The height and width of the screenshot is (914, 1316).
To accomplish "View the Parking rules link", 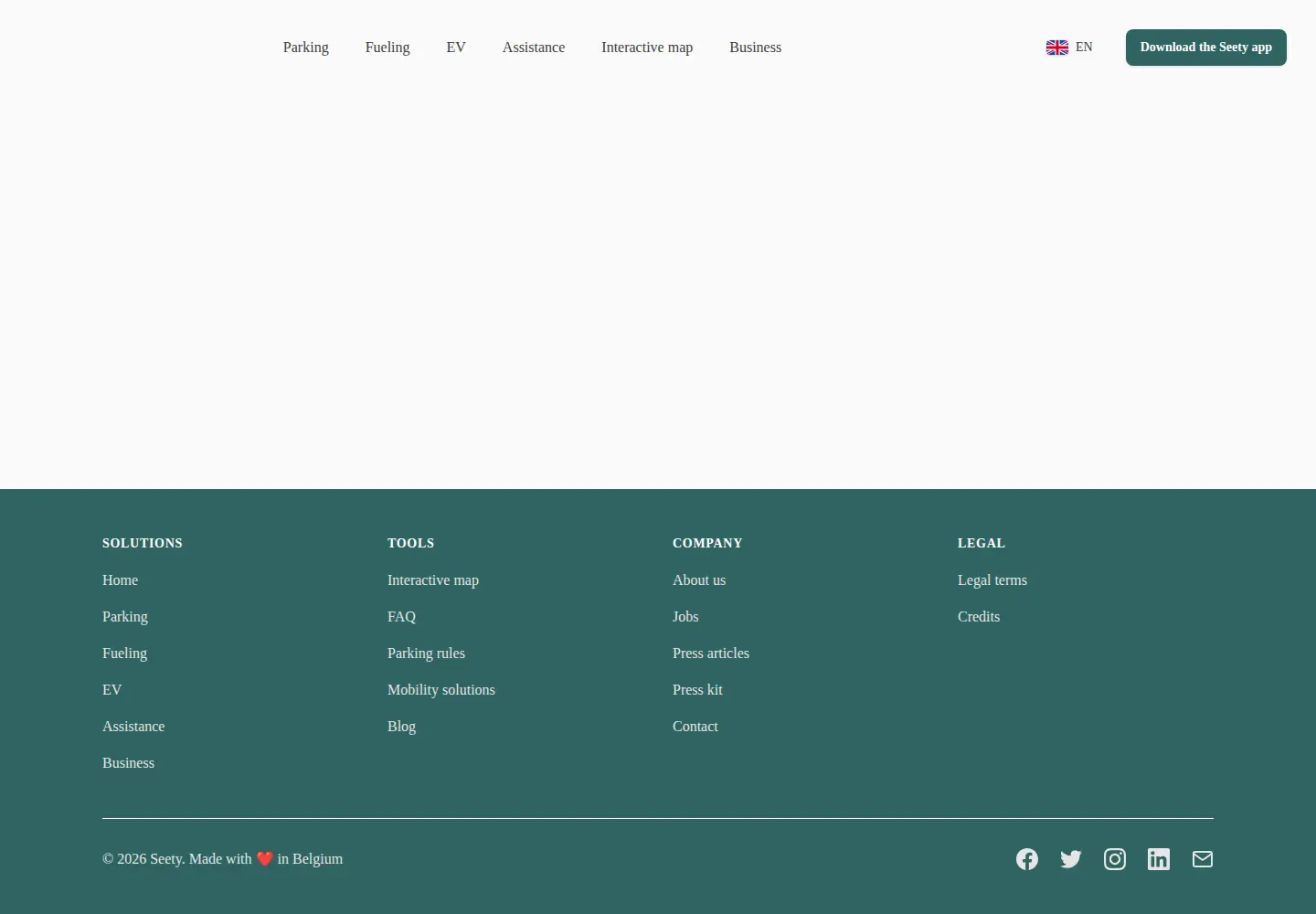I will click(x=427, y=654).
